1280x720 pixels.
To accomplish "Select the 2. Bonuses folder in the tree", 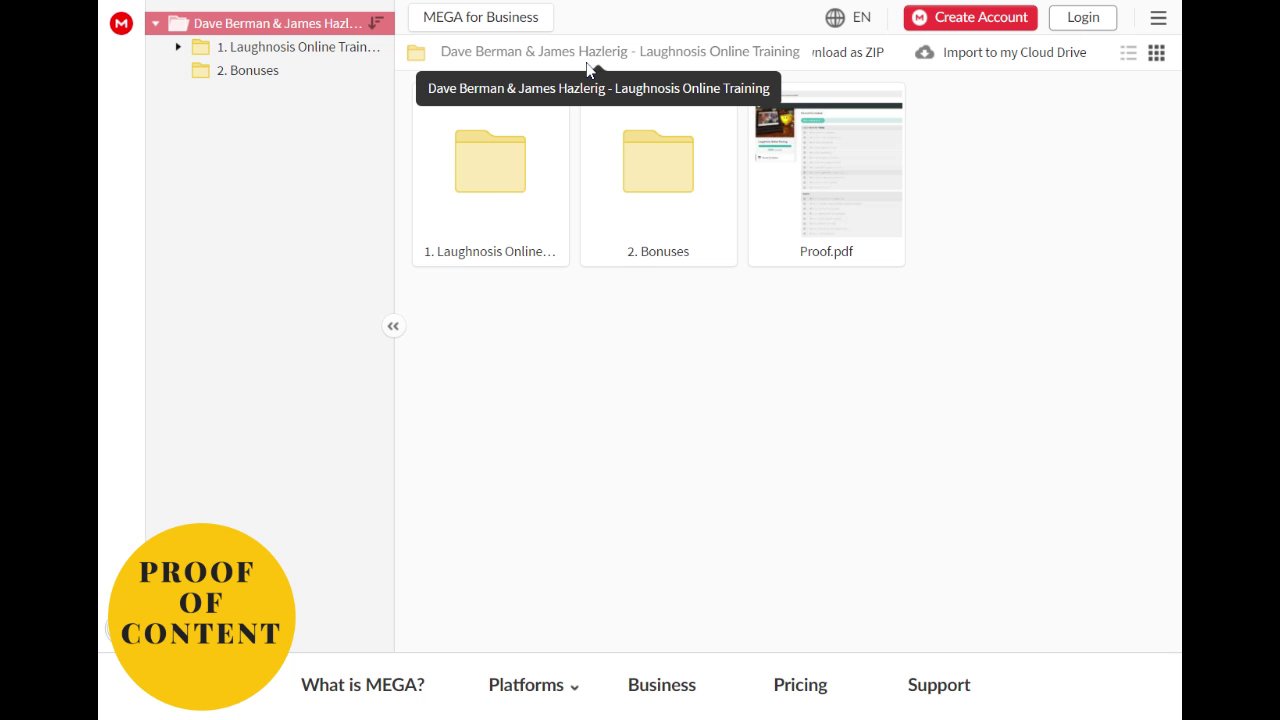I will pos(247,70).
